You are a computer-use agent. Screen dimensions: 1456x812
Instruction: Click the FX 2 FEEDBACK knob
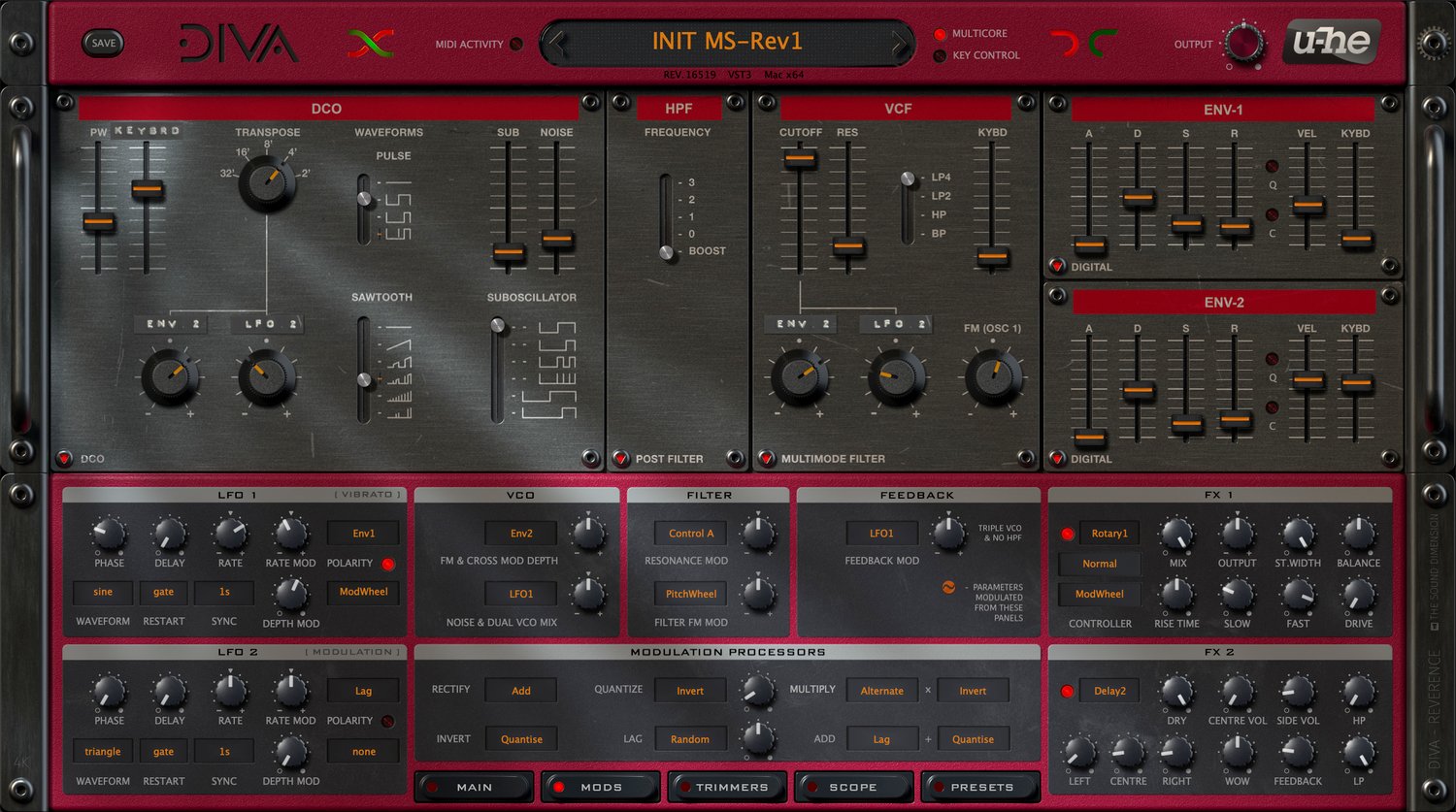[x=1297, y=752]
